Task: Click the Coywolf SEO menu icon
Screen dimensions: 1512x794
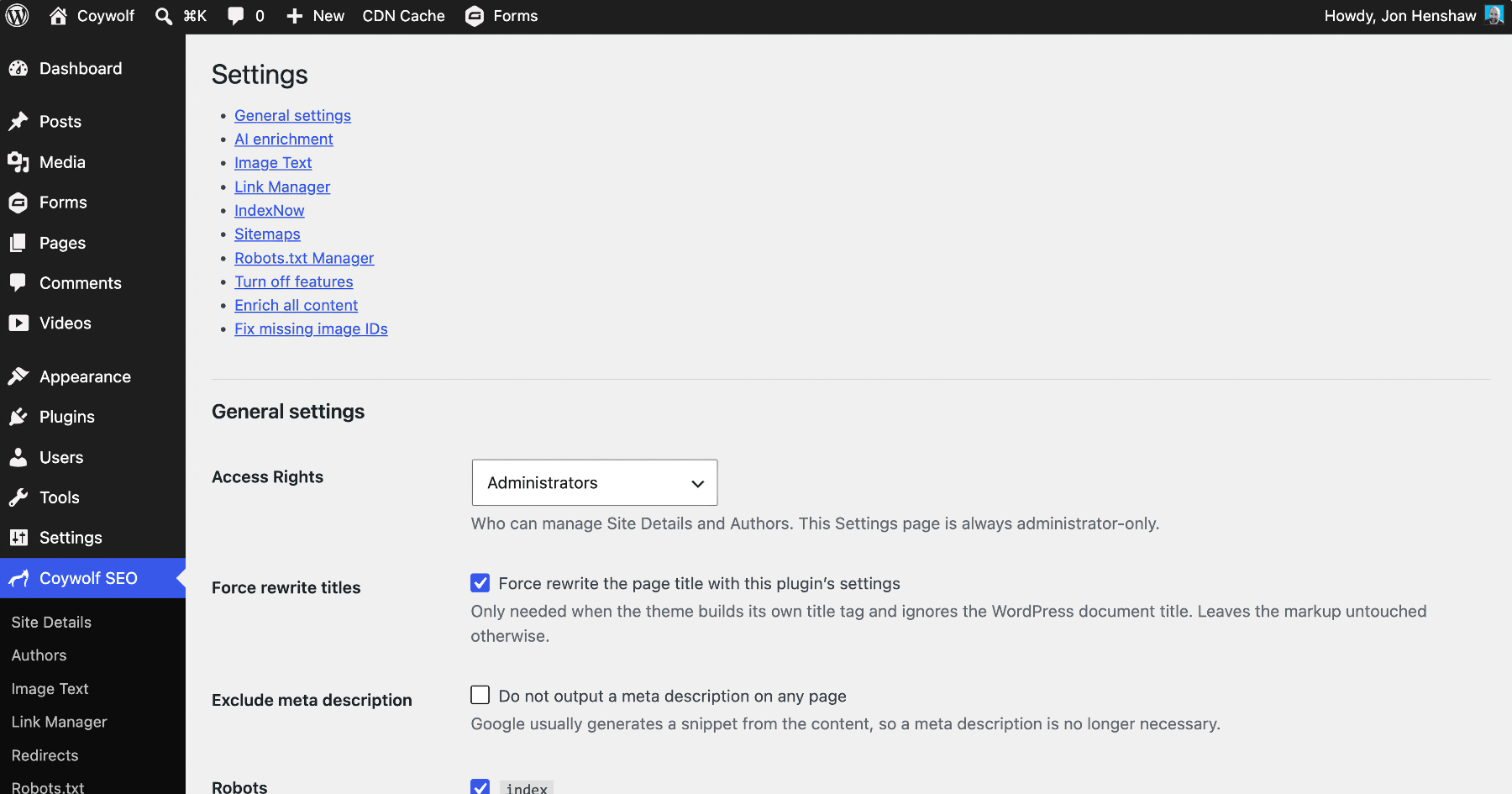Action: [18, 578]
